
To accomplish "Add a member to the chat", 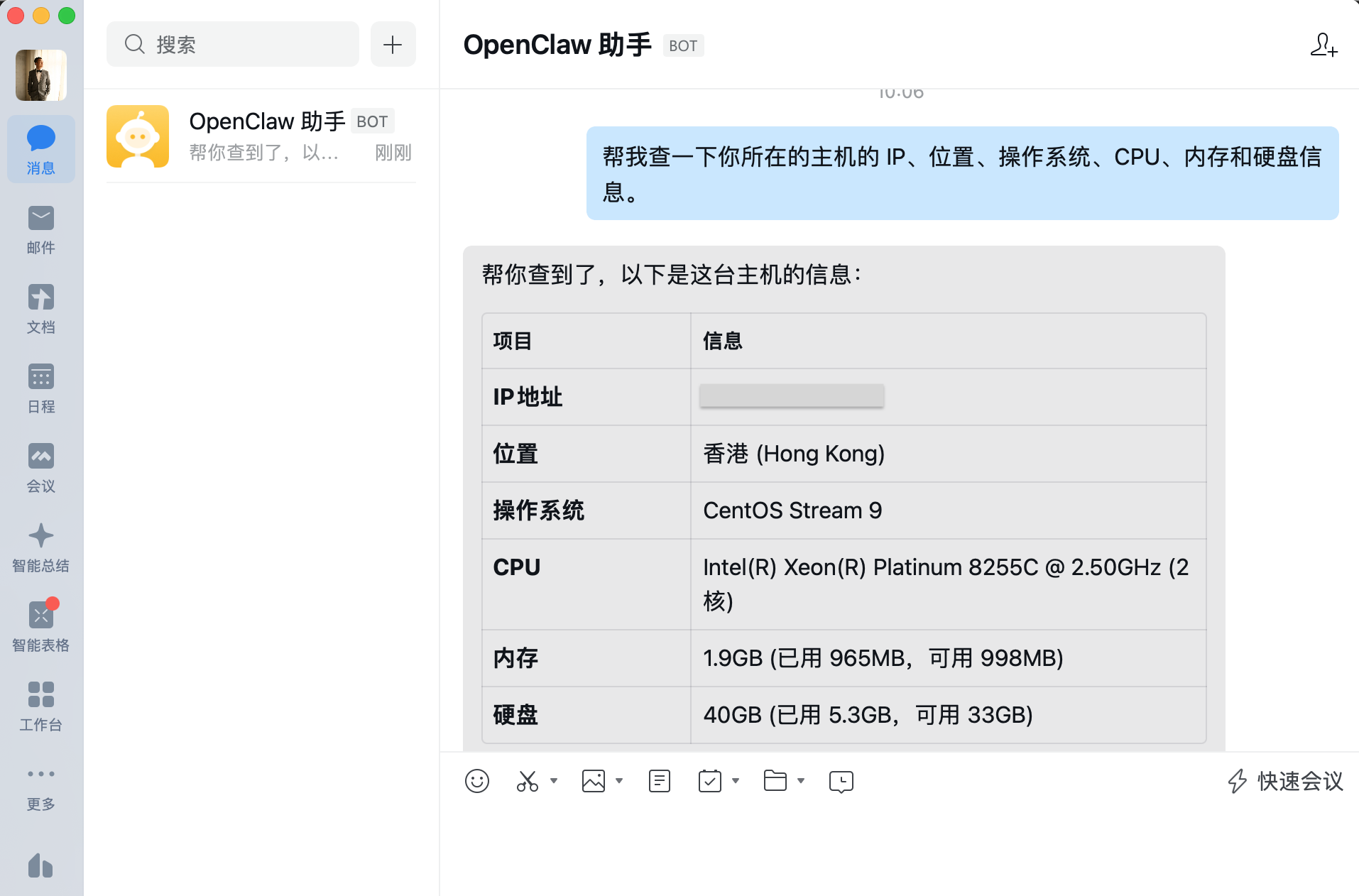I will click(x=1325, y=45).
